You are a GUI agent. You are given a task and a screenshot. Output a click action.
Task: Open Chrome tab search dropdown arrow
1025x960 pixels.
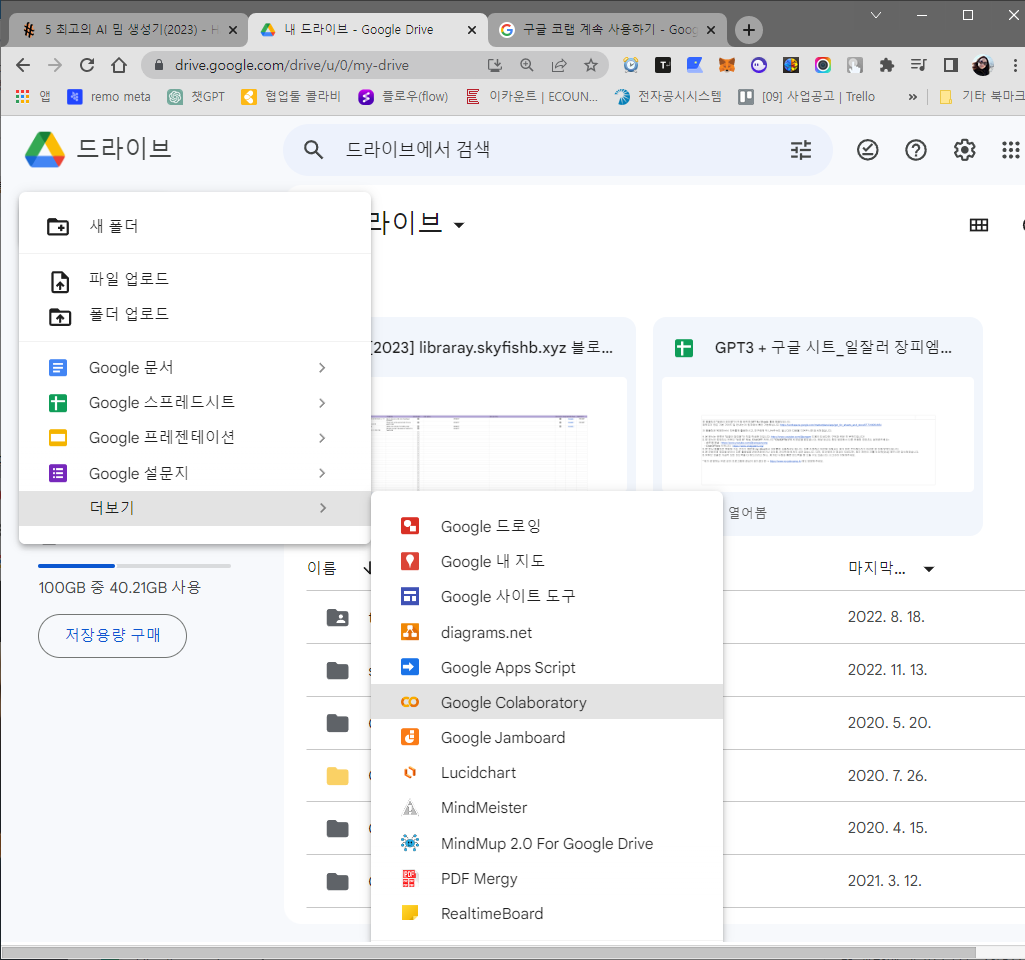[876, 15]
